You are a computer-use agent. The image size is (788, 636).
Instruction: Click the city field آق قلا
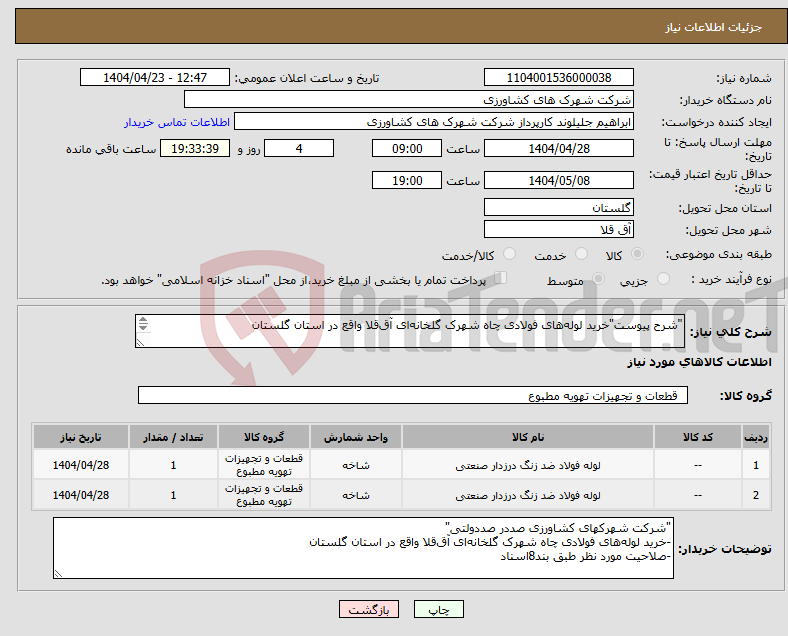click(559, 229)
